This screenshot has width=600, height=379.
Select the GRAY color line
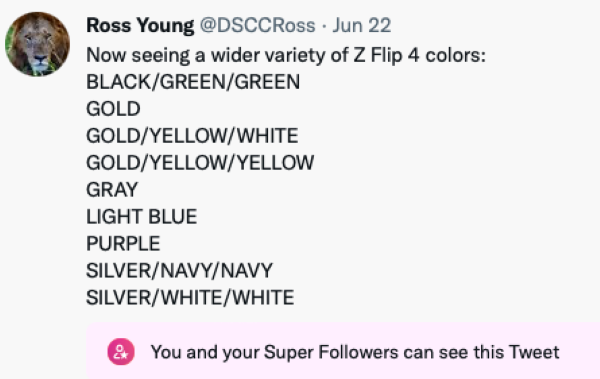[x=112, y=190]
